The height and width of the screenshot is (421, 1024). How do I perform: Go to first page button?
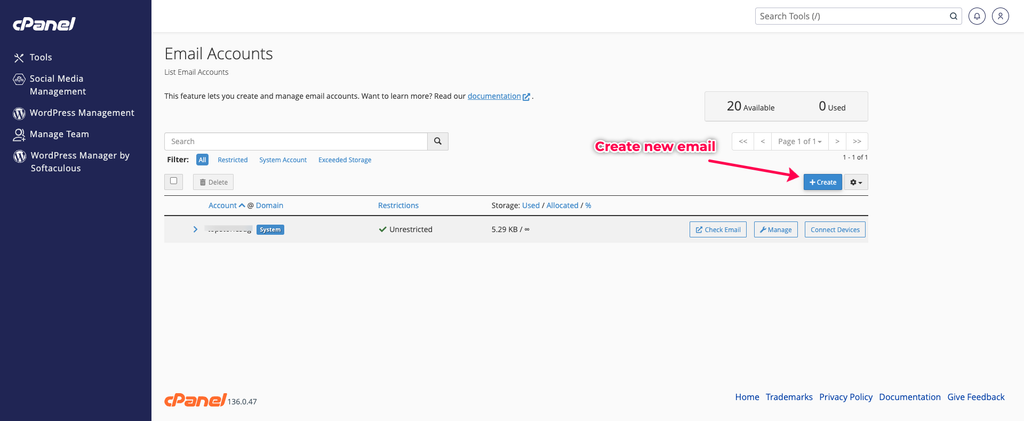[x=743, y=141]
